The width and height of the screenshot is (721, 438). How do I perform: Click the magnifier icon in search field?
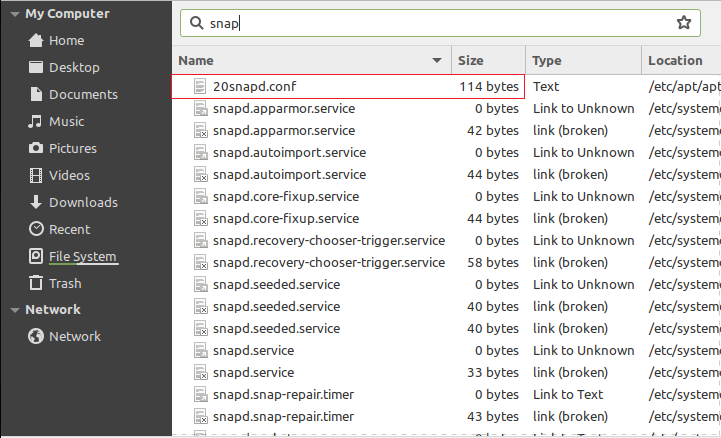click(x=196, y=22)
